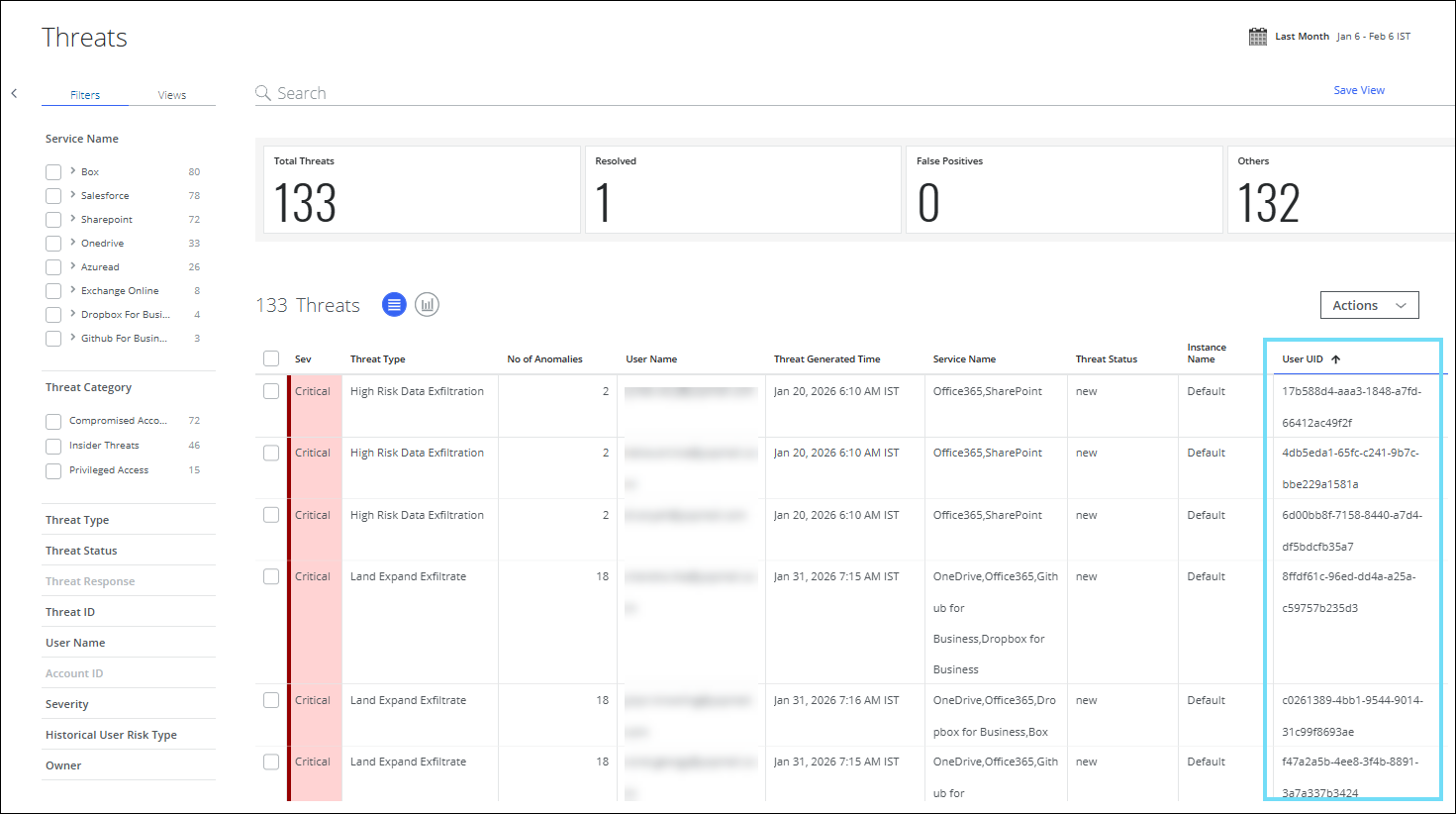Click the search magnifier icon
Image resolution: width=1456 pixels, height=814 pixels.
pyautogui.click(x=263, y=93)
